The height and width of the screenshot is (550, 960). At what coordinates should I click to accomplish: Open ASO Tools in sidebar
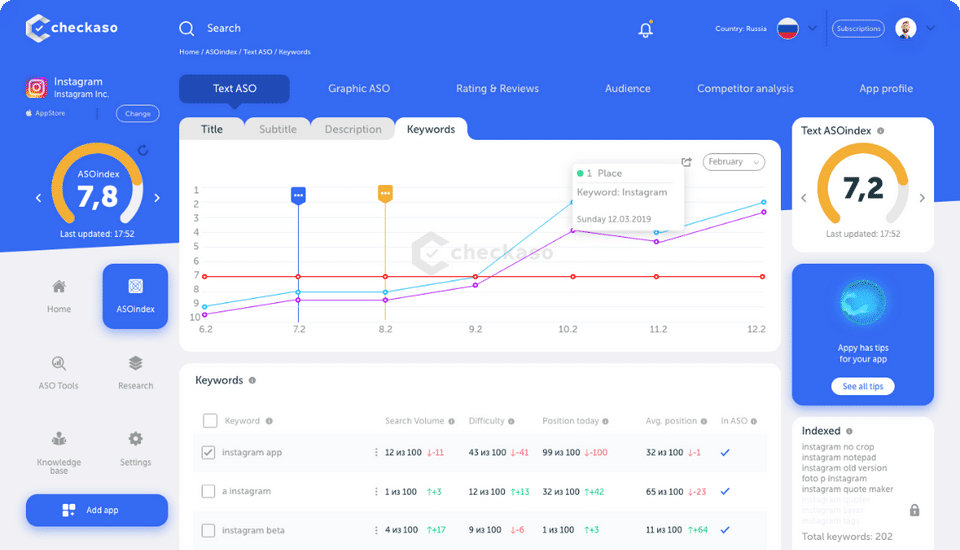click(58, 373)
